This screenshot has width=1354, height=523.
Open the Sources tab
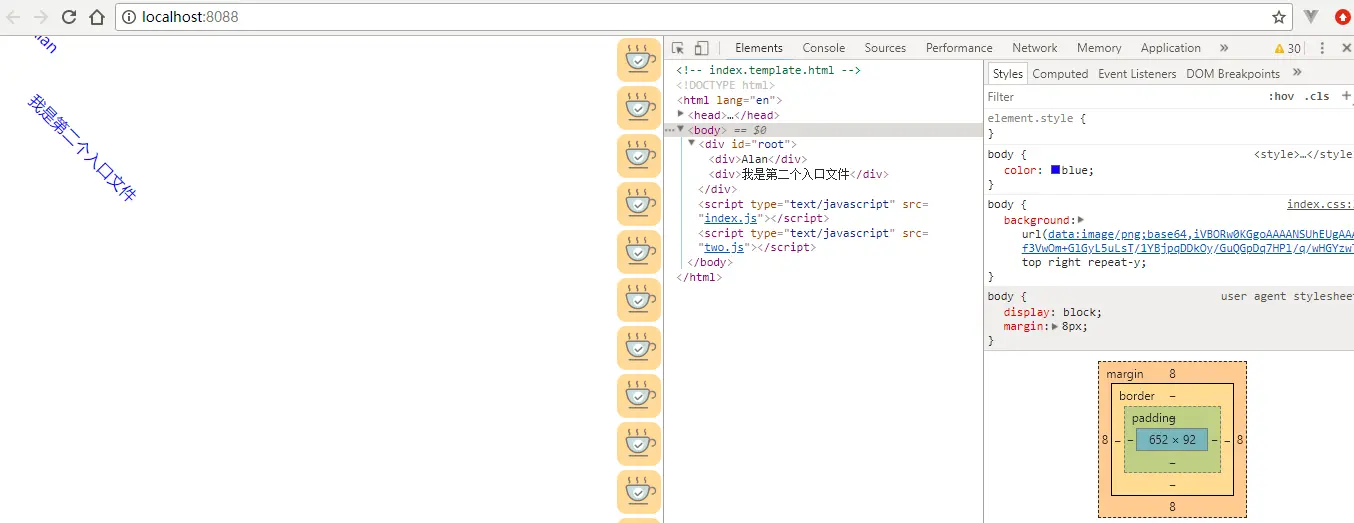pyautogui.click(x=885, y=48)
